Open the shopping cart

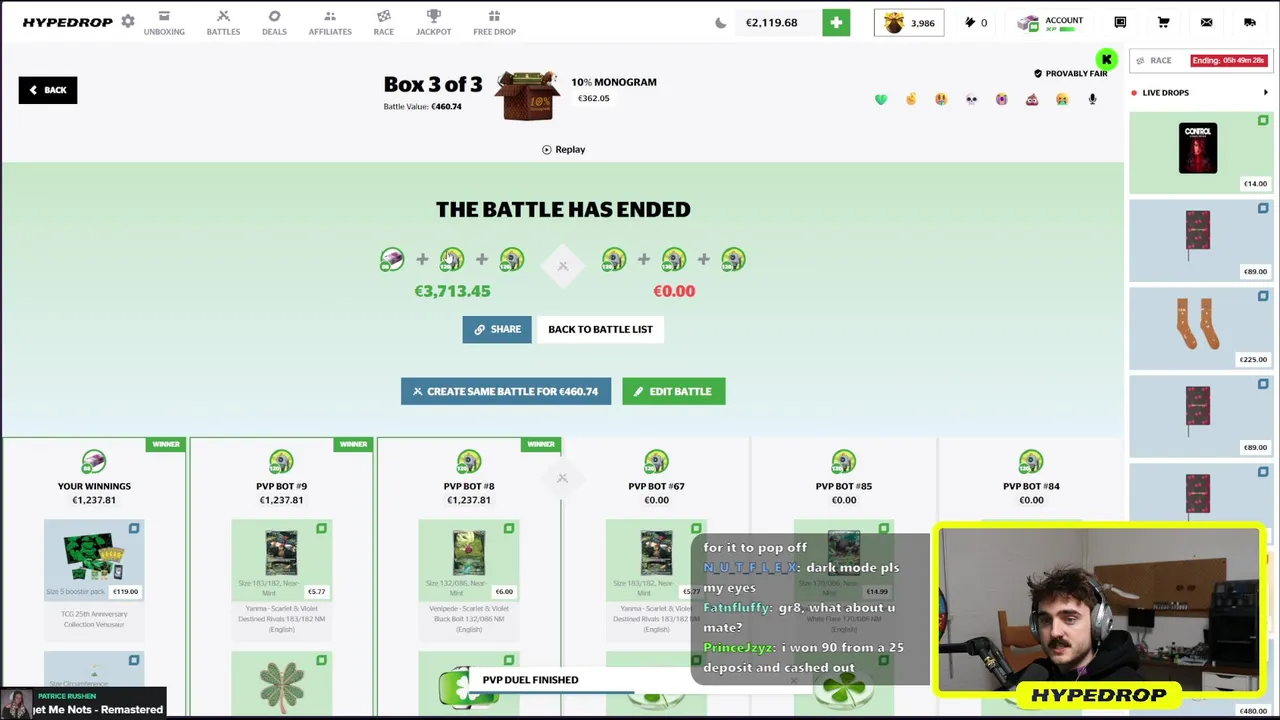[1163, 22]
